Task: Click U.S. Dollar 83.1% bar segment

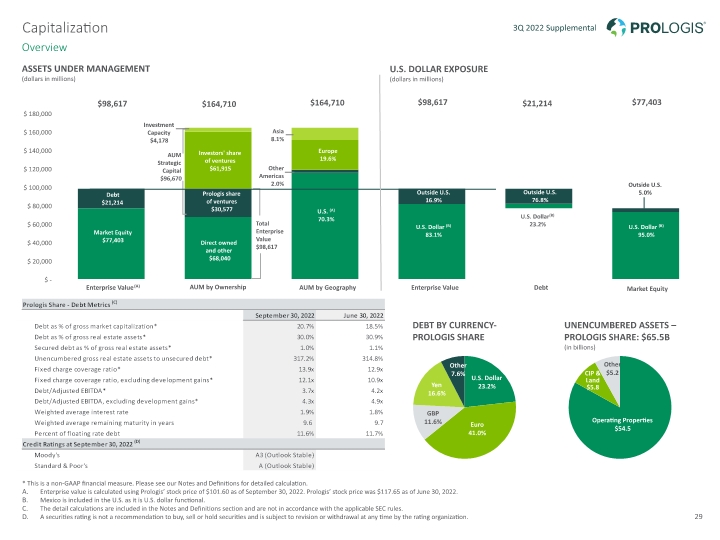Action: [432, 241]
